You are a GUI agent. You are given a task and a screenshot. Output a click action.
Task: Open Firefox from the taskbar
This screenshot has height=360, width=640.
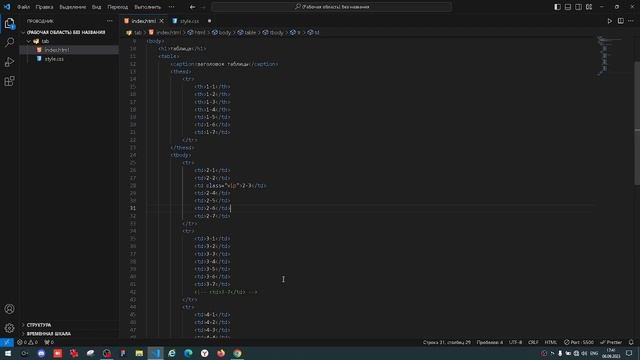click(x=221, y=353)
